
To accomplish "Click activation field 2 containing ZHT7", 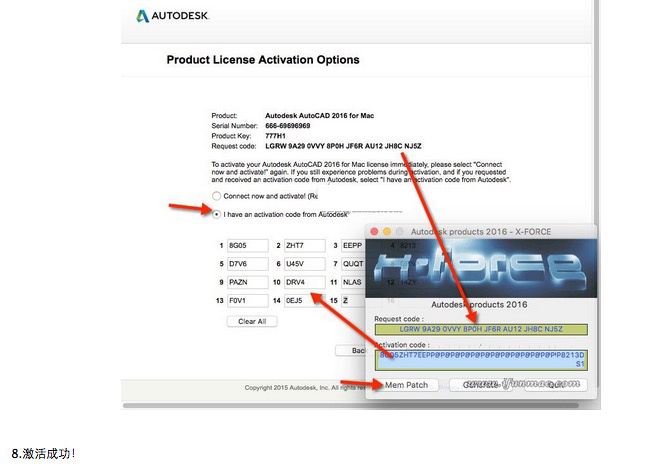I will 305,245.
